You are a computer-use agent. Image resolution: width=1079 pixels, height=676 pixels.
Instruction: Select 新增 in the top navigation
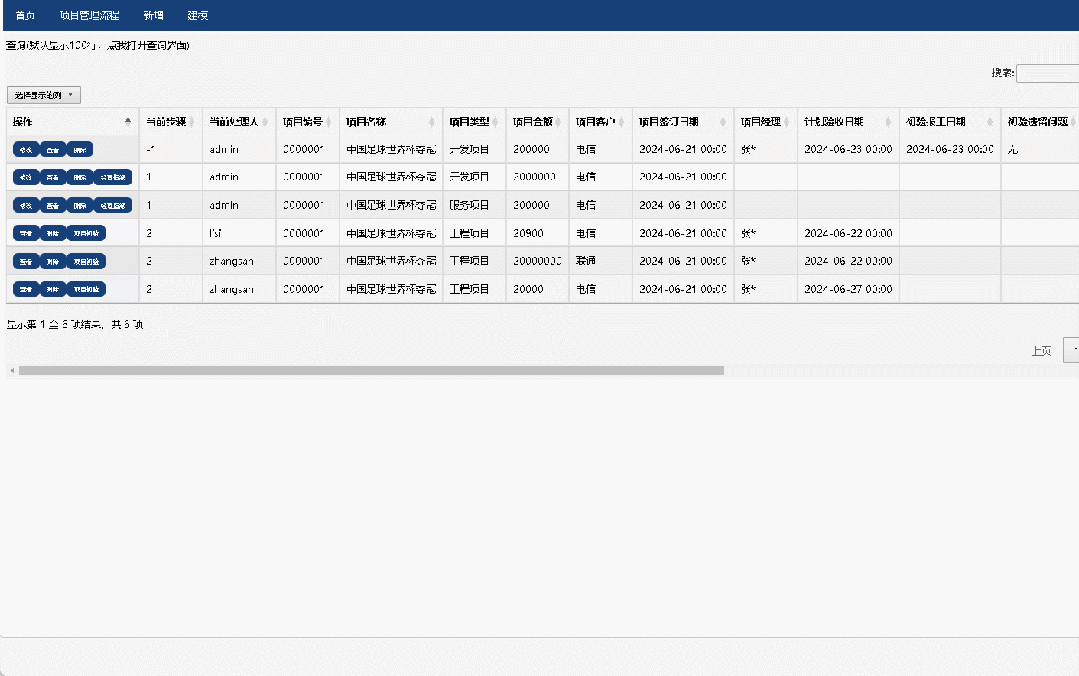point(153,15)
